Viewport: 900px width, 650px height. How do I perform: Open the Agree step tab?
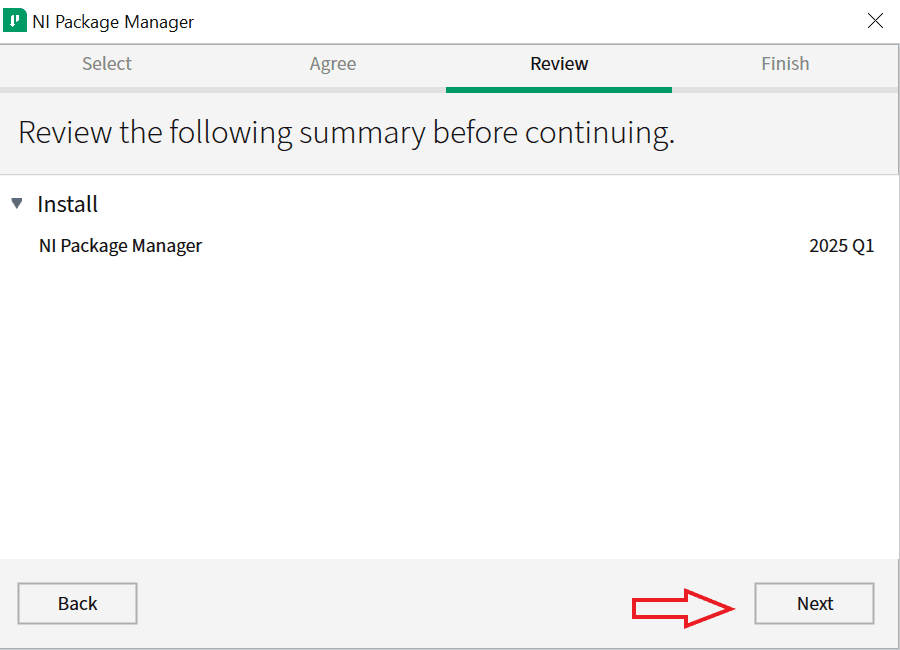pyautogui.click(x=333, y=64)
